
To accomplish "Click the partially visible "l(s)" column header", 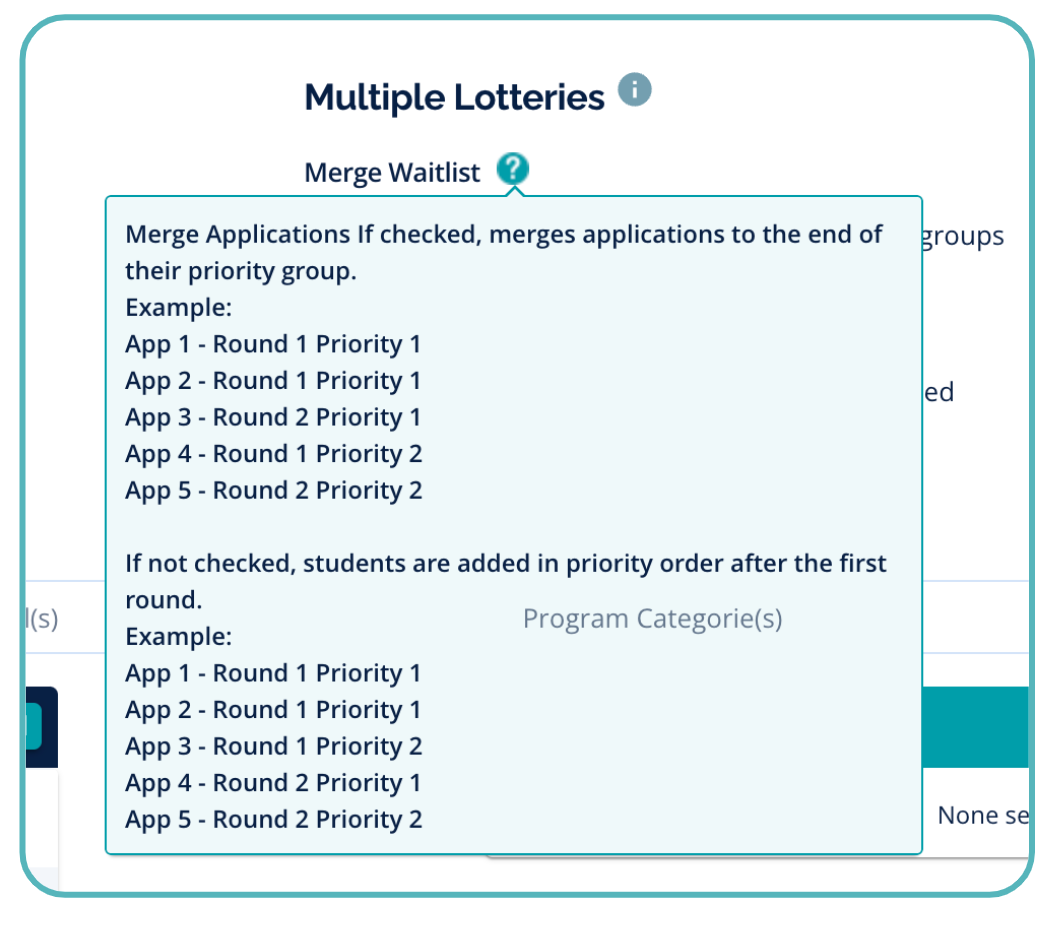I will (x=41, y=619).
